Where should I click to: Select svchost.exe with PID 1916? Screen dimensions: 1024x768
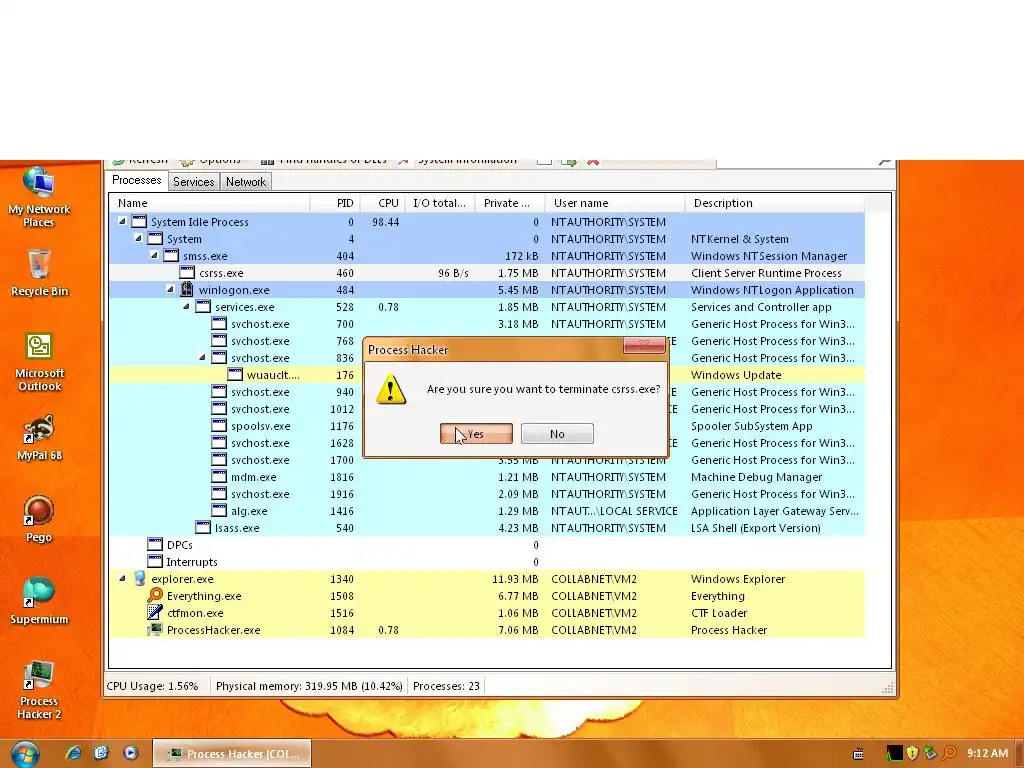point(487,494)
